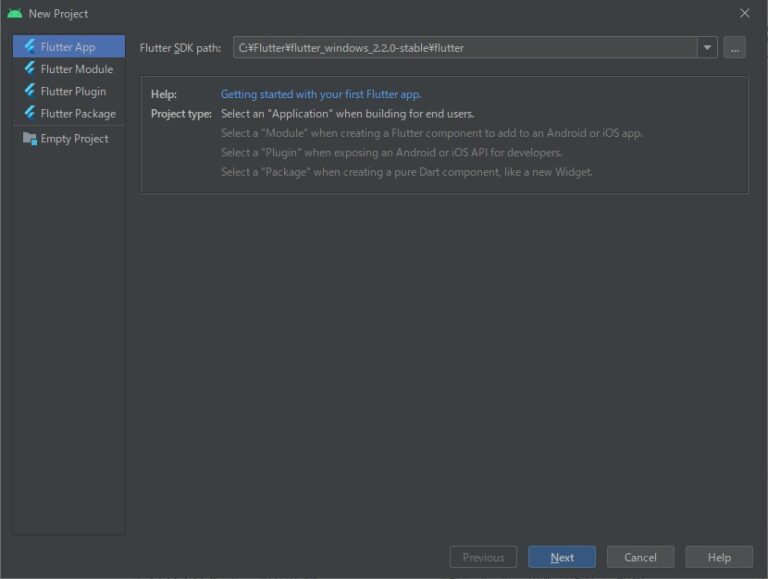Click the Android Studio logo in title bar
The height and width of the screenshot is (579, 768).
pos(15,13)
